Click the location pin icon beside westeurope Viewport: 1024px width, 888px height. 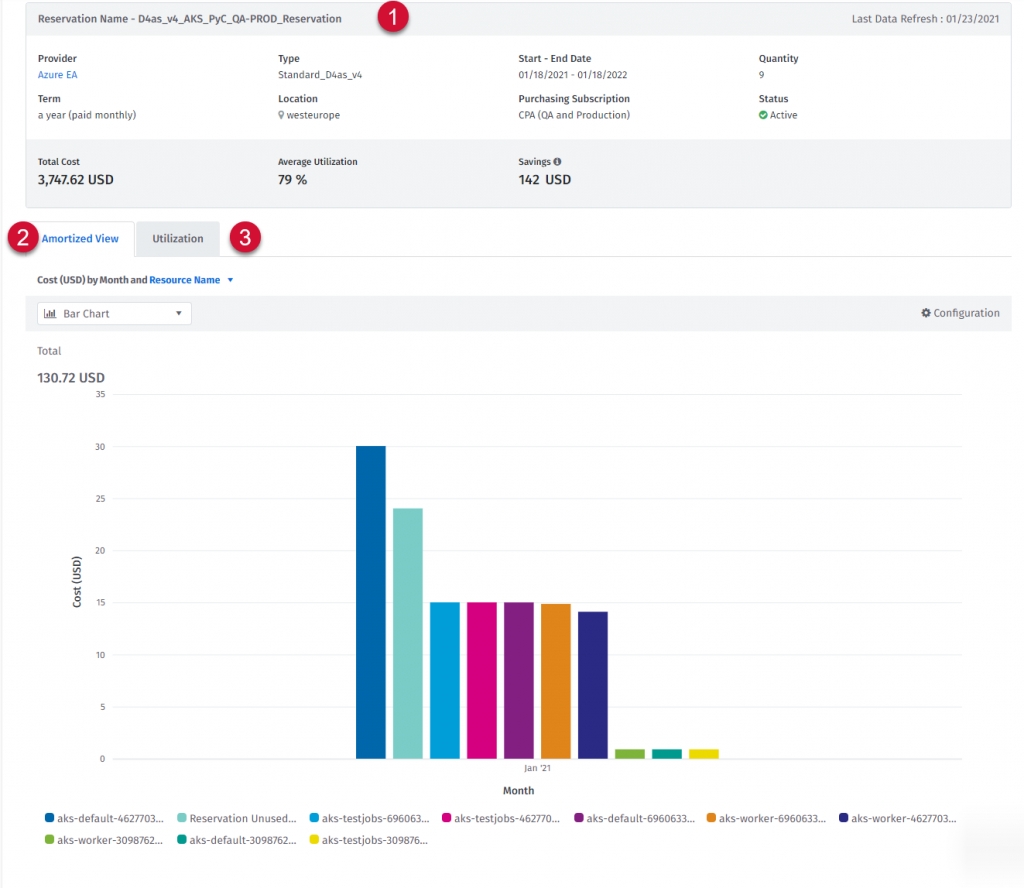(x=282, y=115)
